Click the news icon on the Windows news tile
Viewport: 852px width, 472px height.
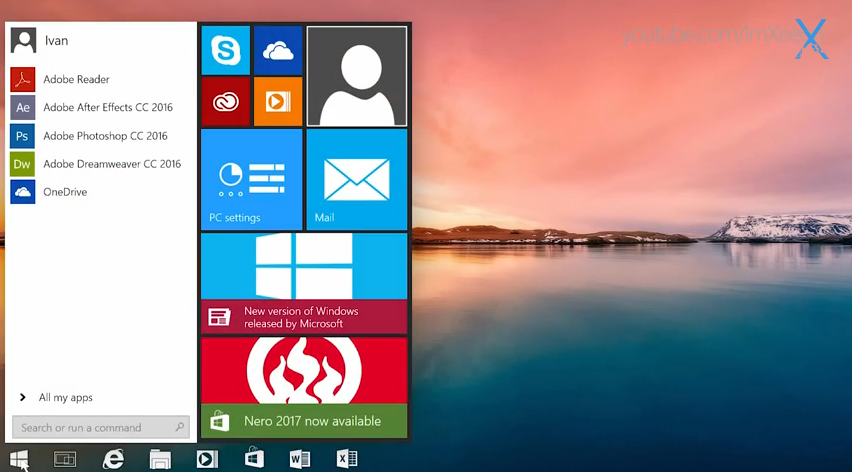click(219, 317)
